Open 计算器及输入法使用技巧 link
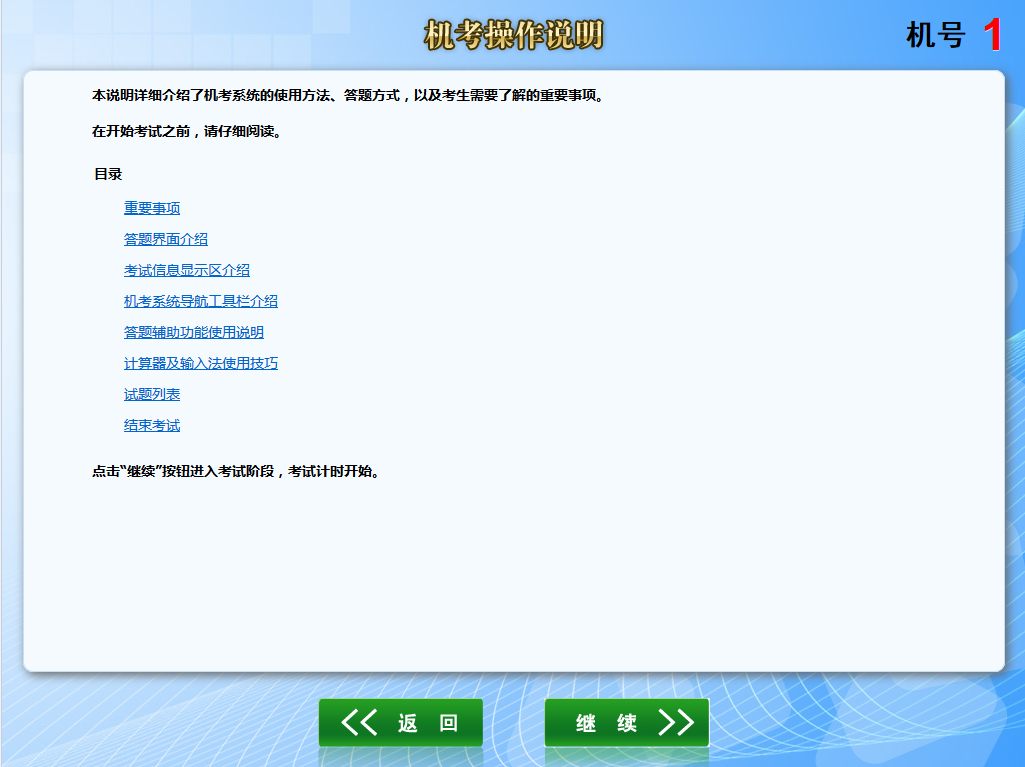The height and width of the screenshot is (767, 1025). (x=201, y=363)
